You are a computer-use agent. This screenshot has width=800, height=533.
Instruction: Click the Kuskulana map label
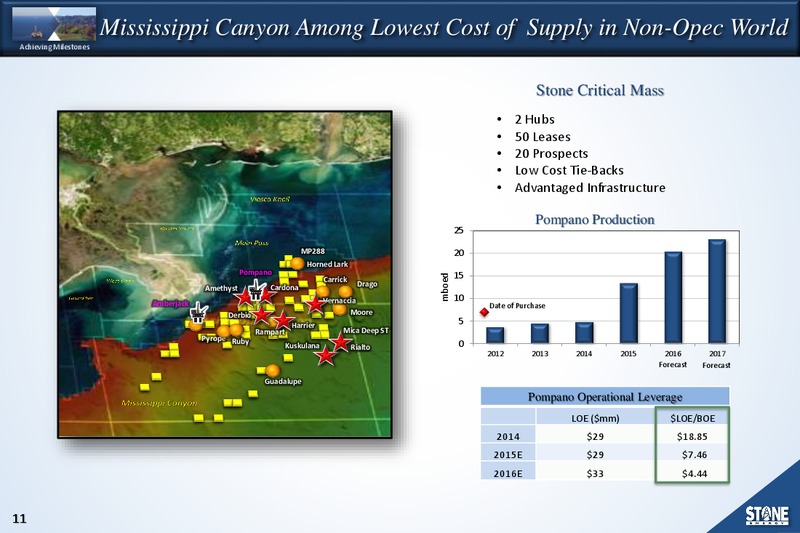coord(302,346)
